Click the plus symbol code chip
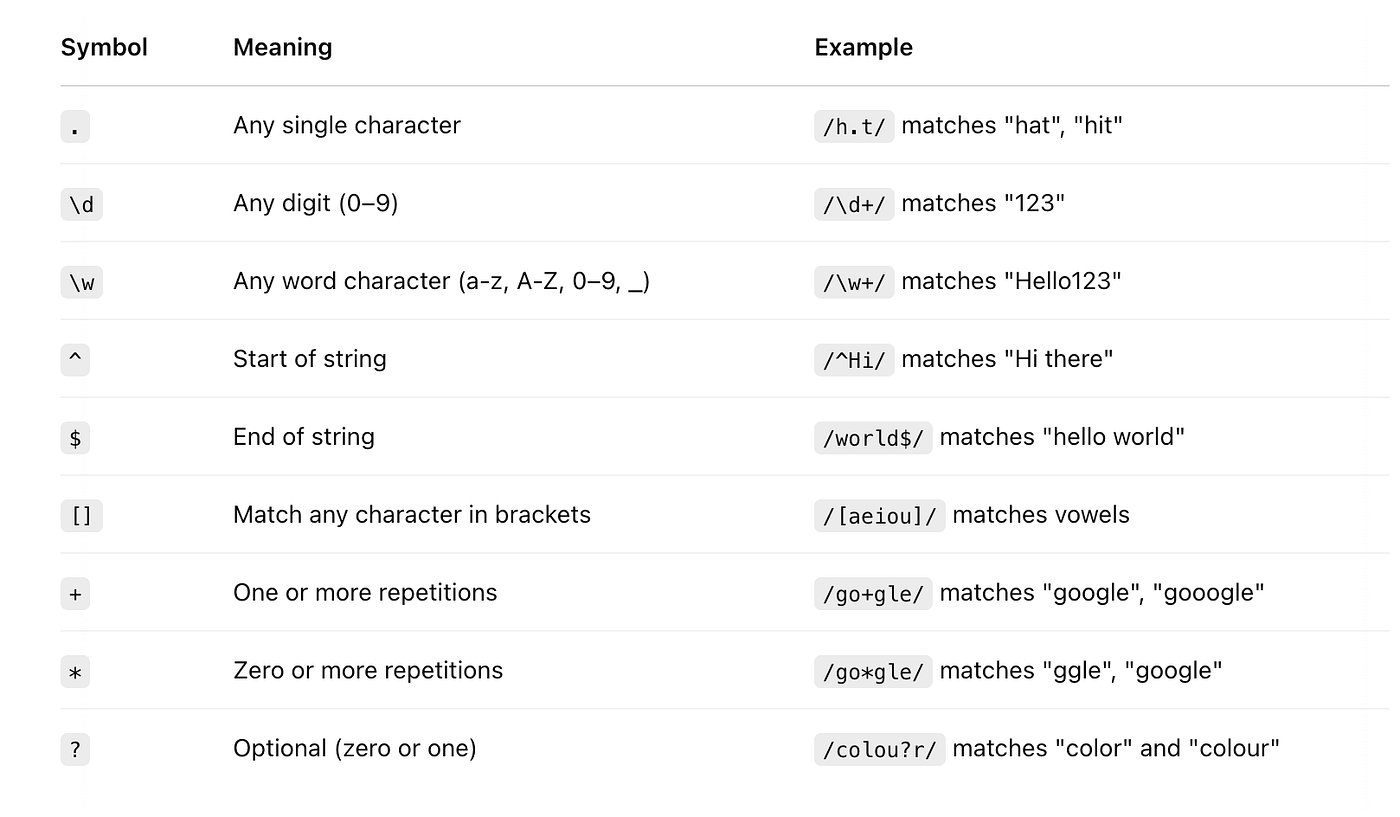The width and height of the screenshot is (1400, 817). [75, 594]
